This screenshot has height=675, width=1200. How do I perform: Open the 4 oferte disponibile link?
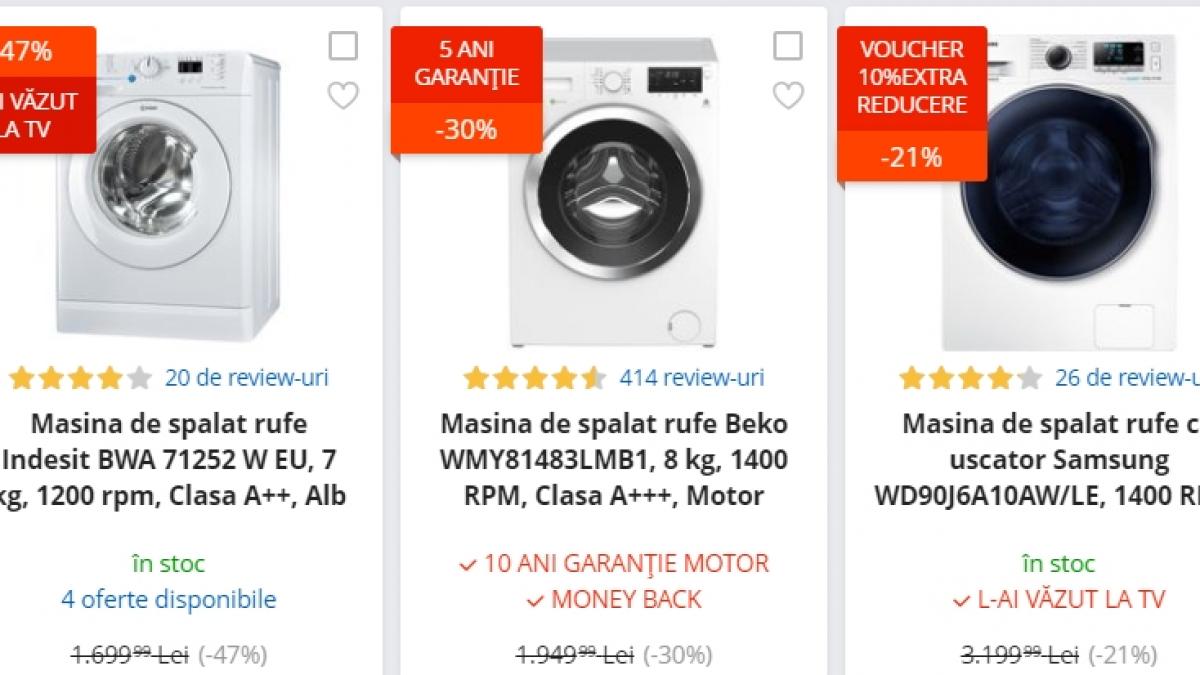click(168, 599)
